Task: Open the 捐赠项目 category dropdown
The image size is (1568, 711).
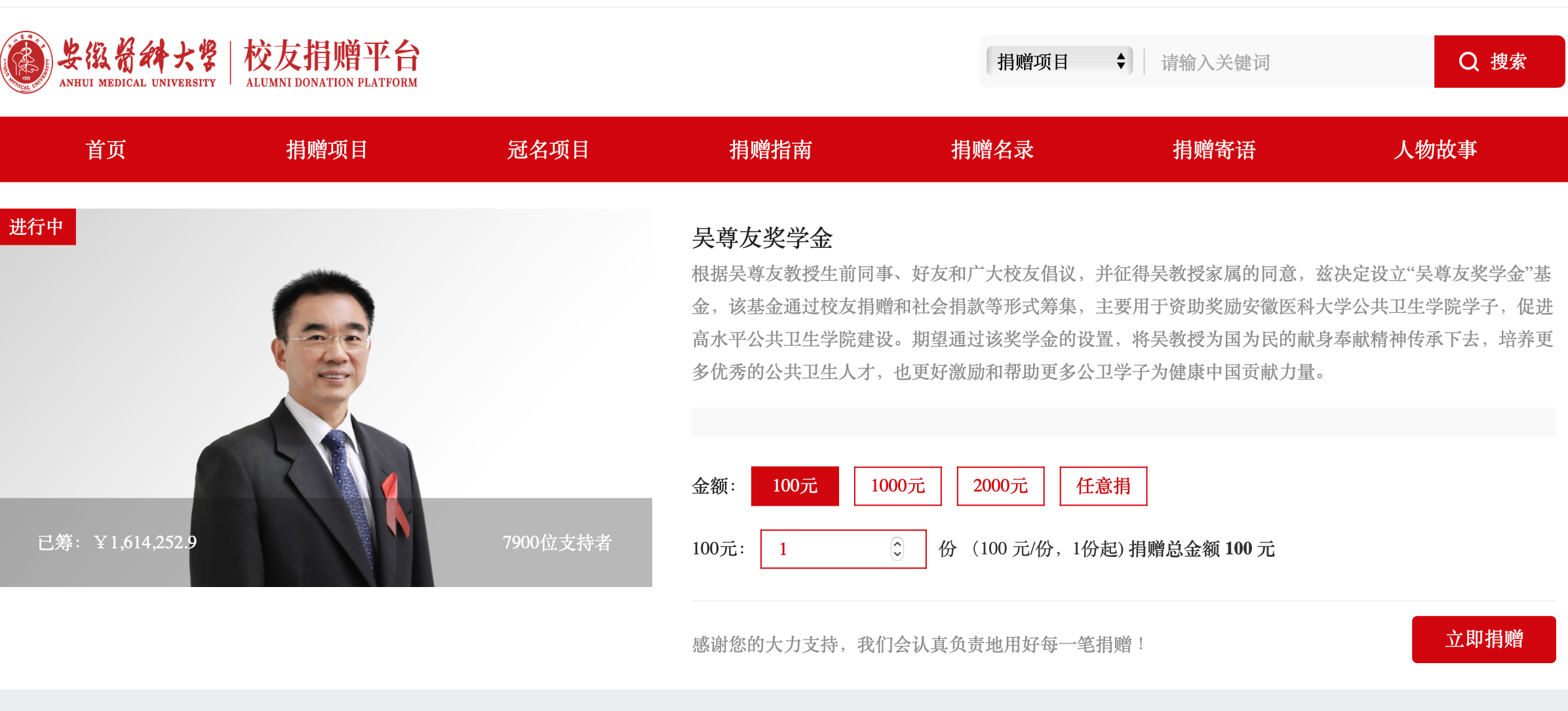Action: 1057,61
